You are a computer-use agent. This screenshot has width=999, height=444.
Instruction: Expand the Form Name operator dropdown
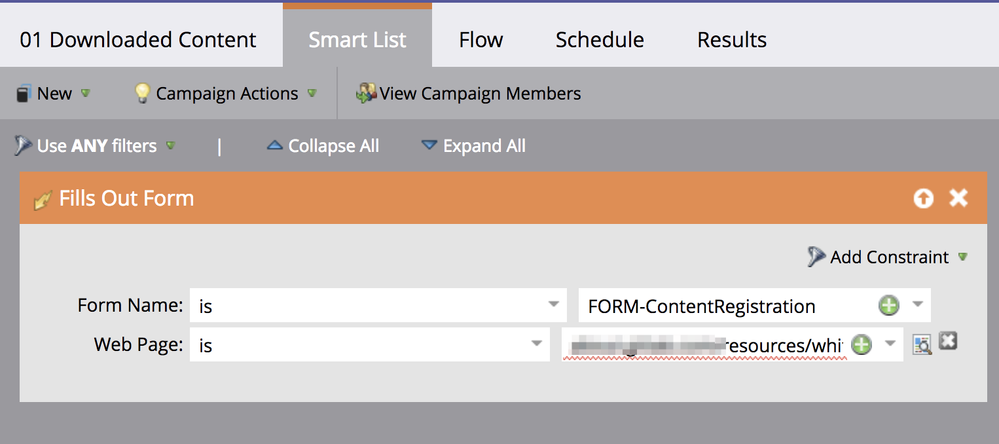pyautogui.click(x=554, y=304)
